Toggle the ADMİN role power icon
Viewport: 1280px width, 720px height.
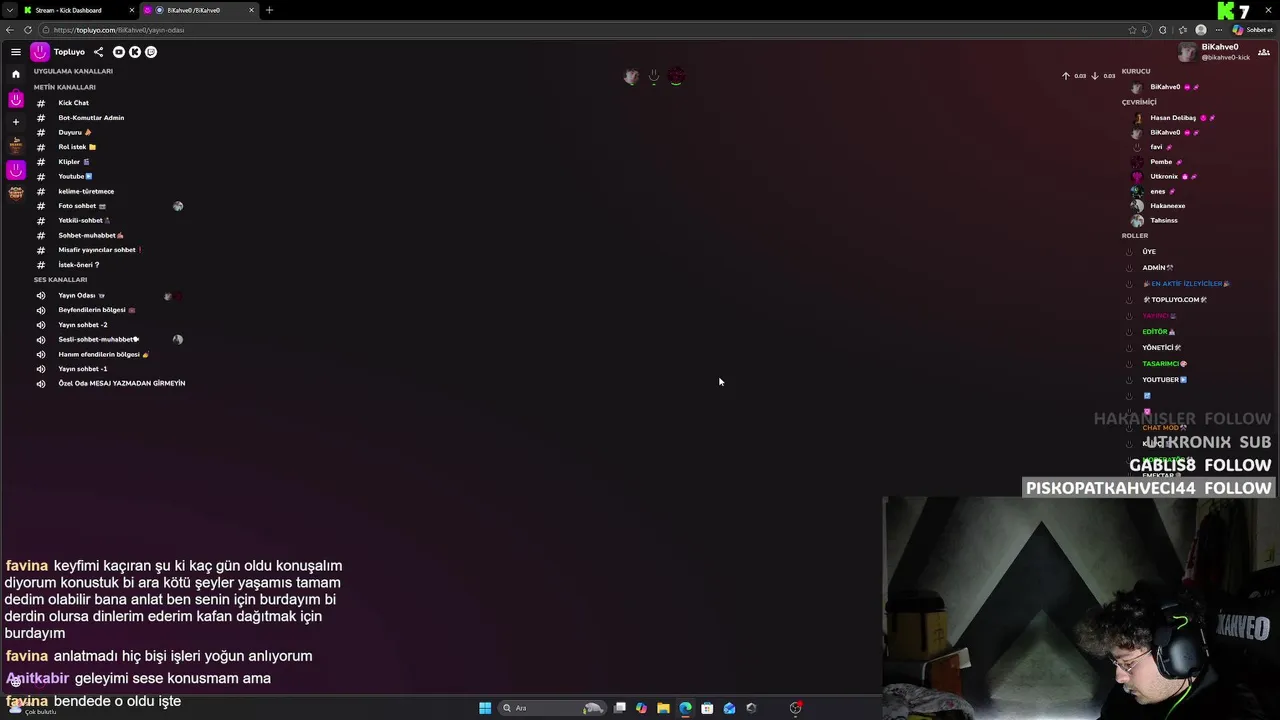1129,268
